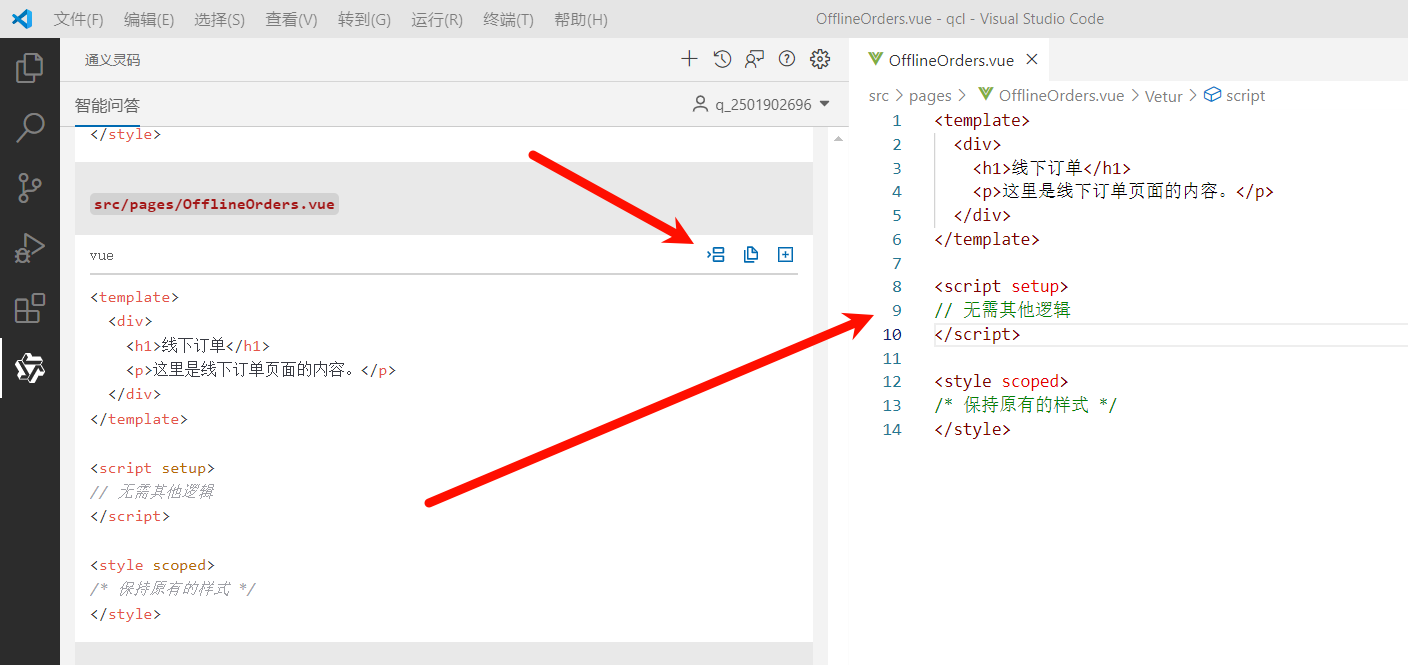Click <style scoped> line in the editor
This screenshot has width=1408, height=665.
click(x=1001, y=381)
